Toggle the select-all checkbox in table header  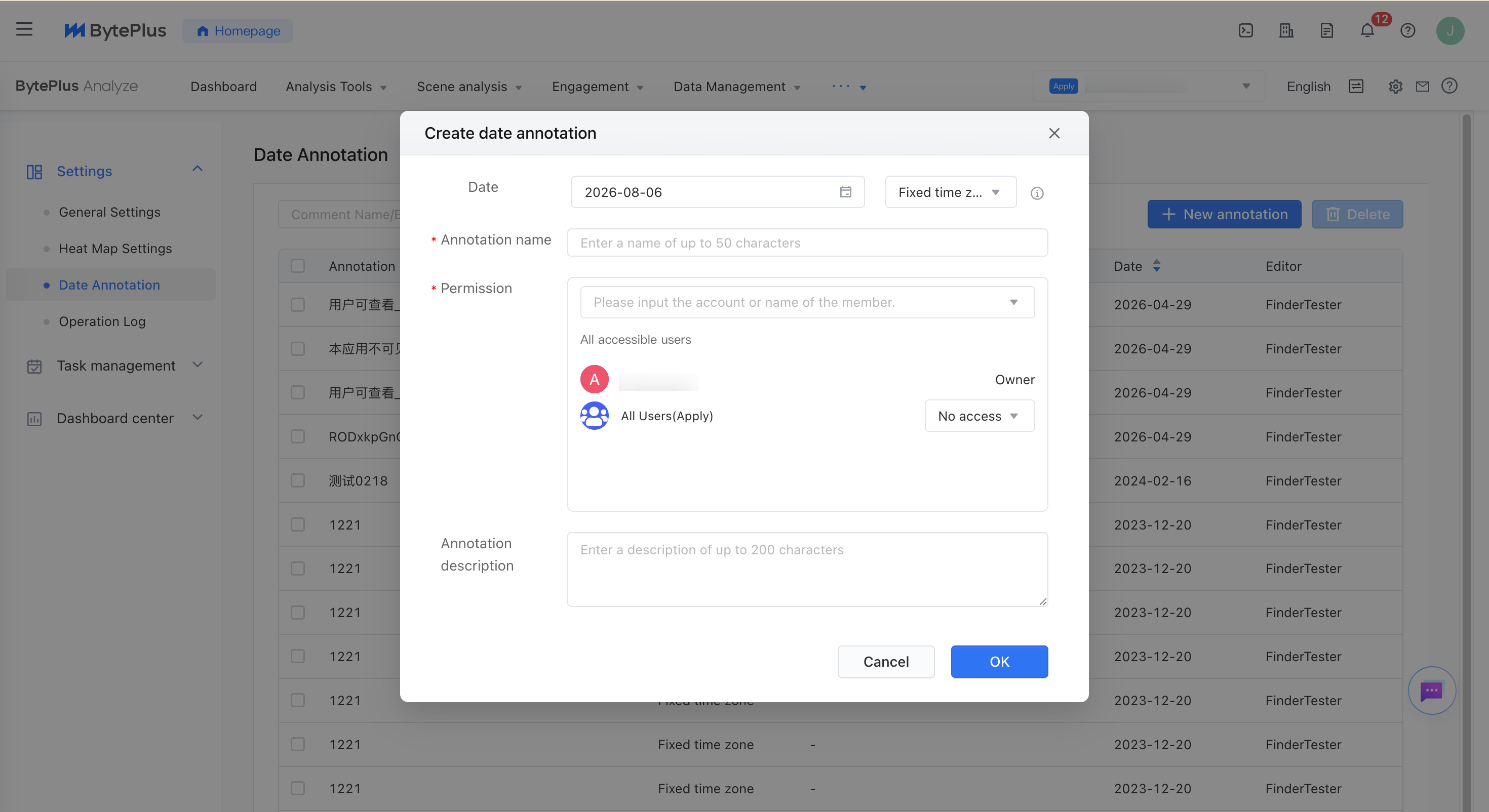point(298,266)
